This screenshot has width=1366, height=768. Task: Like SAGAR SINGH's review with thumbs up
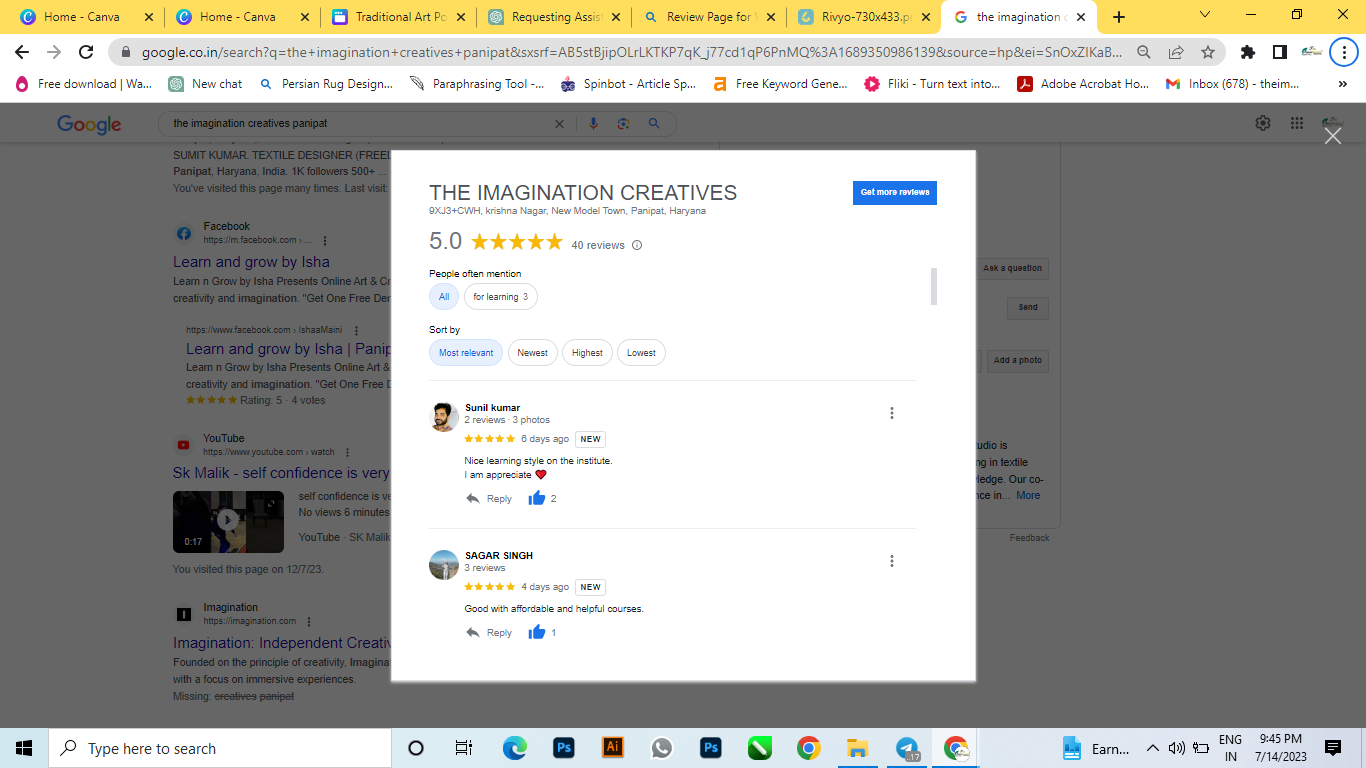(x=537, y=632)
